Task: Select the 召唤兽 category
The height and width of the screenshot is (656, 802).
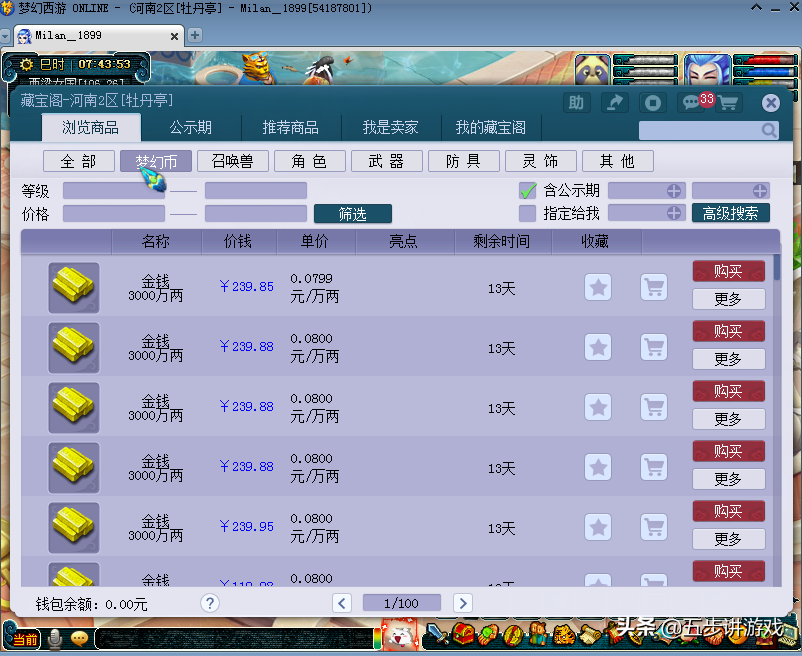Action: click(233, 161)
